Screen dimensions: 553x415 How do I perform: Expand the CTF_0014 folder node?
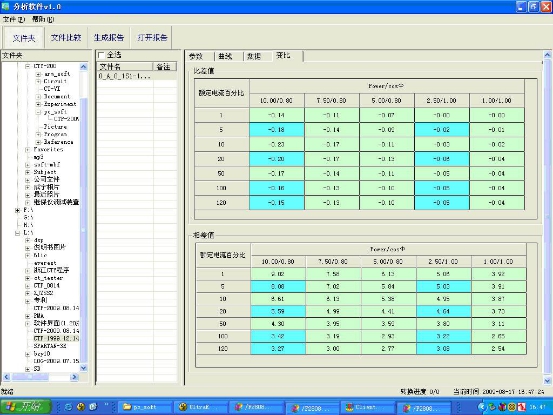(x=28, y=286)
